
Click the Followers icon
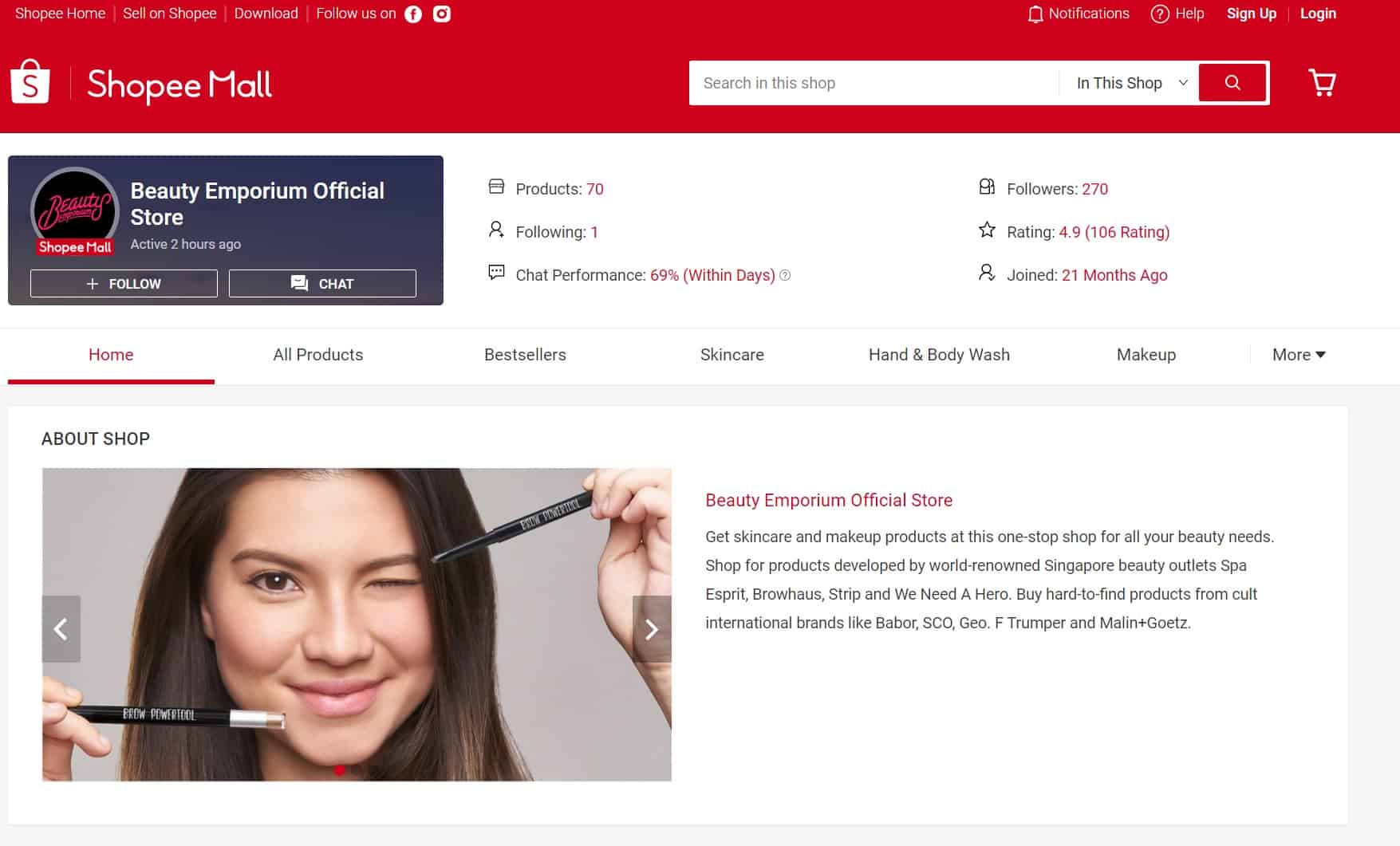[x=987, y=187]
